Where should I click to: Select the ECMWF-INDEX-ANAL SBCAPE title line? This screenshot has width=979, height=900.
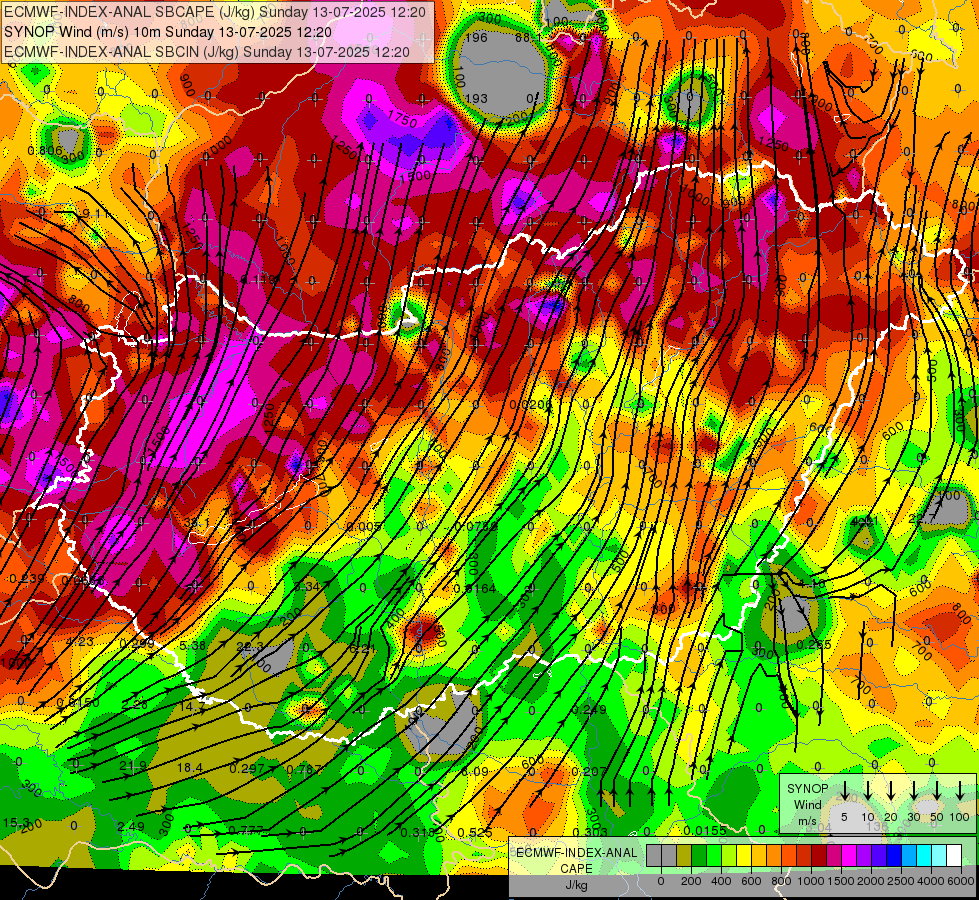tap(215, 12)
